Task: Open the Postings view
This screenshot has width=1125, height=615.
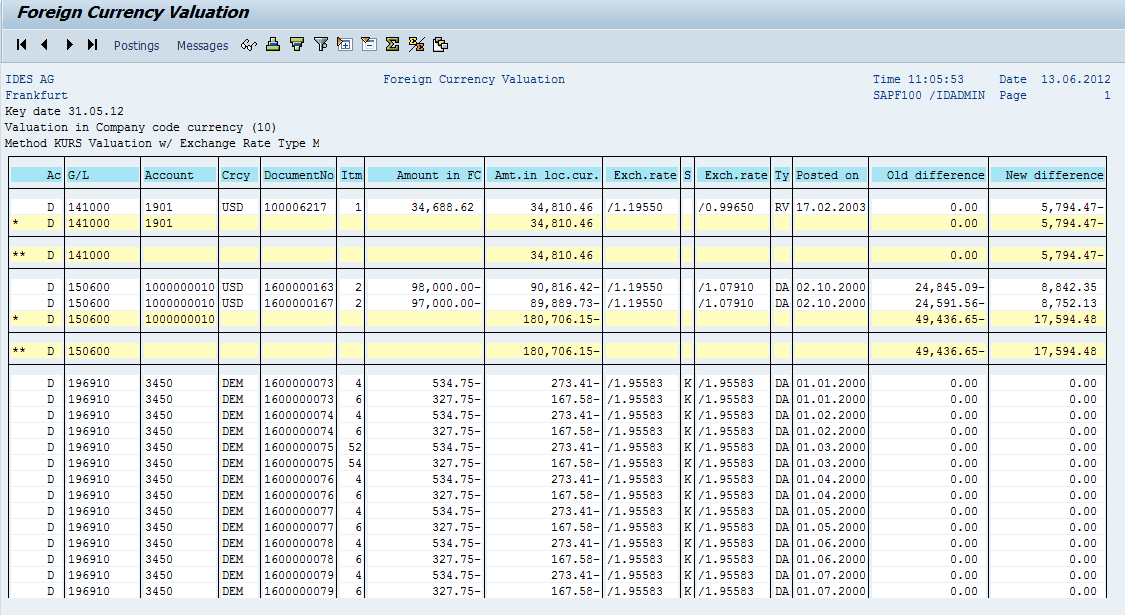Action: [x=136, y=45]
